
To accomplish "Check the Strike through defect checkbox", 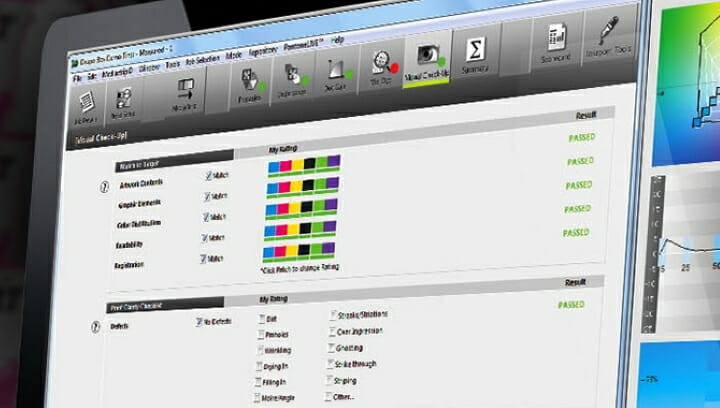I will 330,364.
